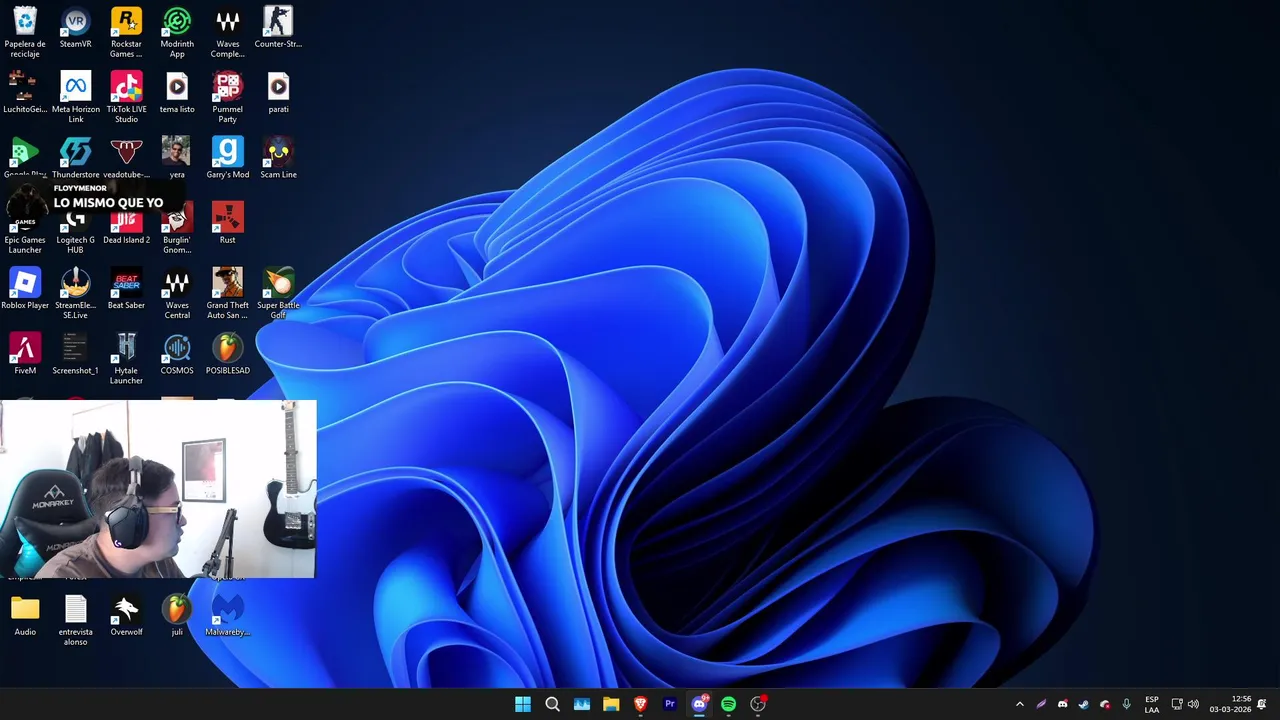
Task: Switch to Adobe Premiere Pro in taskbar
Action: pos(670,704)
